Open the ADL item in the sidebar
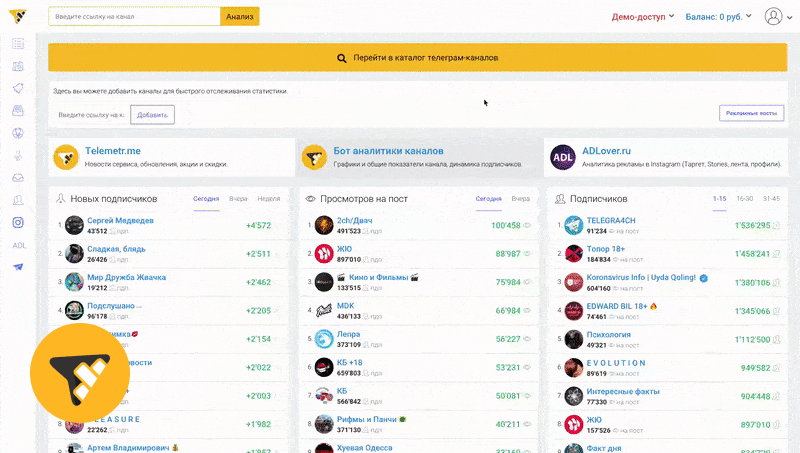Image resolution: width=800 pixels, height=453 pixels. tap(19, 245)
